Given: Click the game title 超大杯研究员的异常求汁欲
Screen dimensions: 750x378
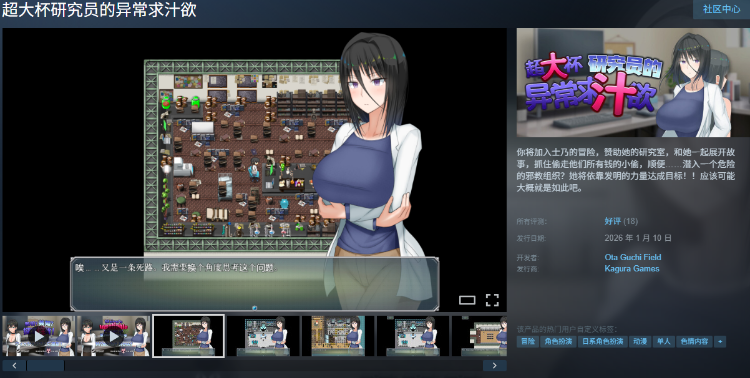Looking at the screenshot, I should coord(99,9).
